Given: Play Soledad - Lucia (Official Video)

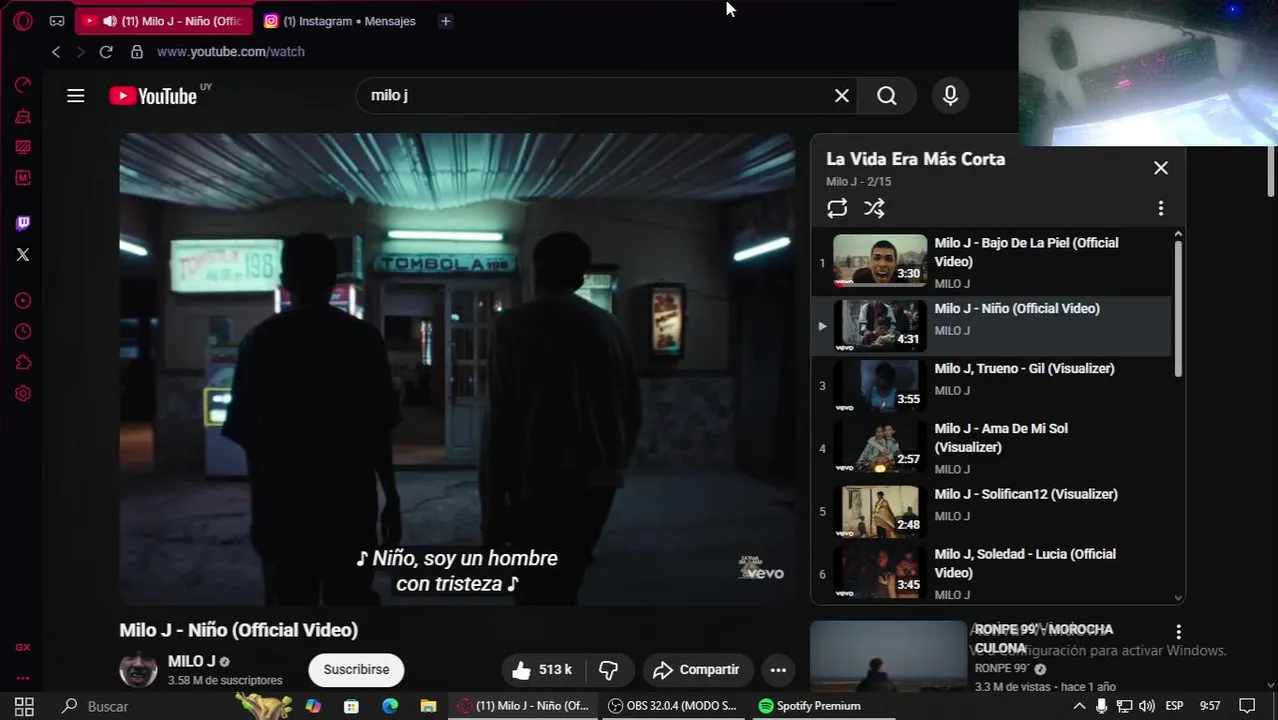Looking at the screenshot, I should (991, 572).
